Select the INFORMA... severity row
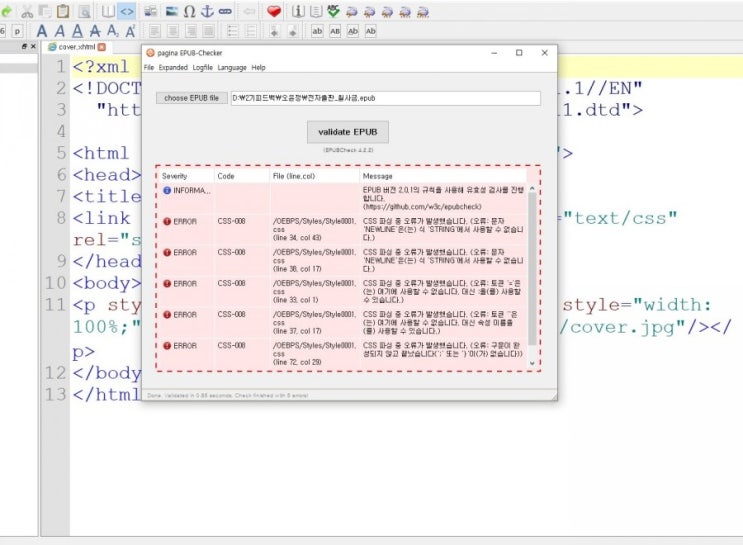This screenshot has height=545, width=743. tap(341, 198)
